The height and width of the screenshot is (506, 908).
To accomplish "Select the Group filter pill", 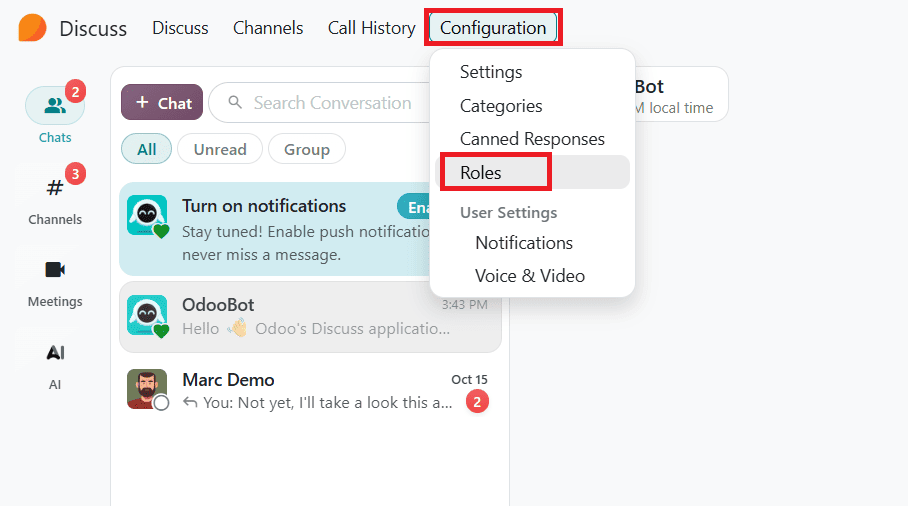I will click(307, 149).
